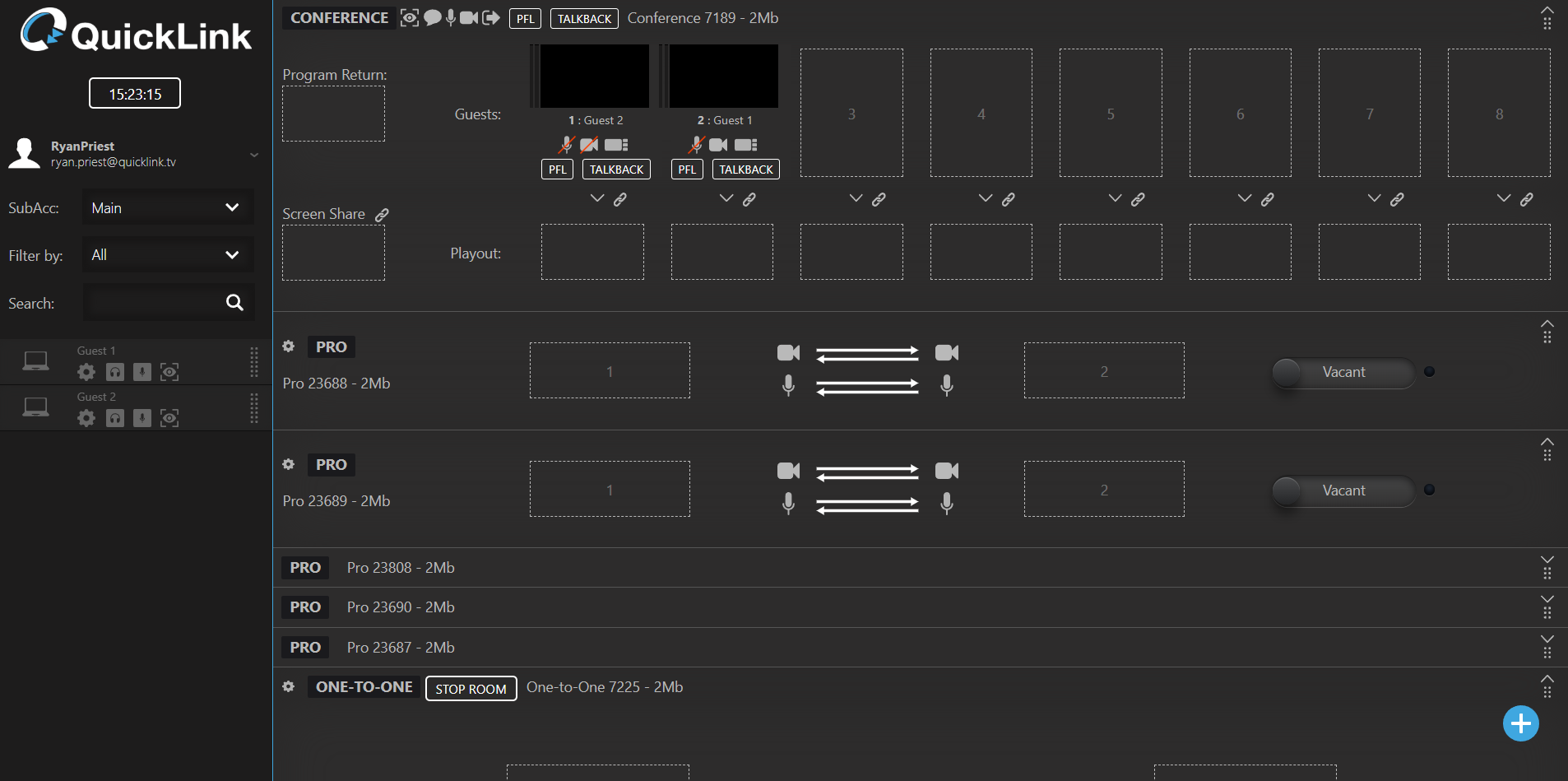Image resolution: width=1568 pixels, height=781 pixels.
Task: Click the preview eye icon in Conference header
Action: point(409,17)
